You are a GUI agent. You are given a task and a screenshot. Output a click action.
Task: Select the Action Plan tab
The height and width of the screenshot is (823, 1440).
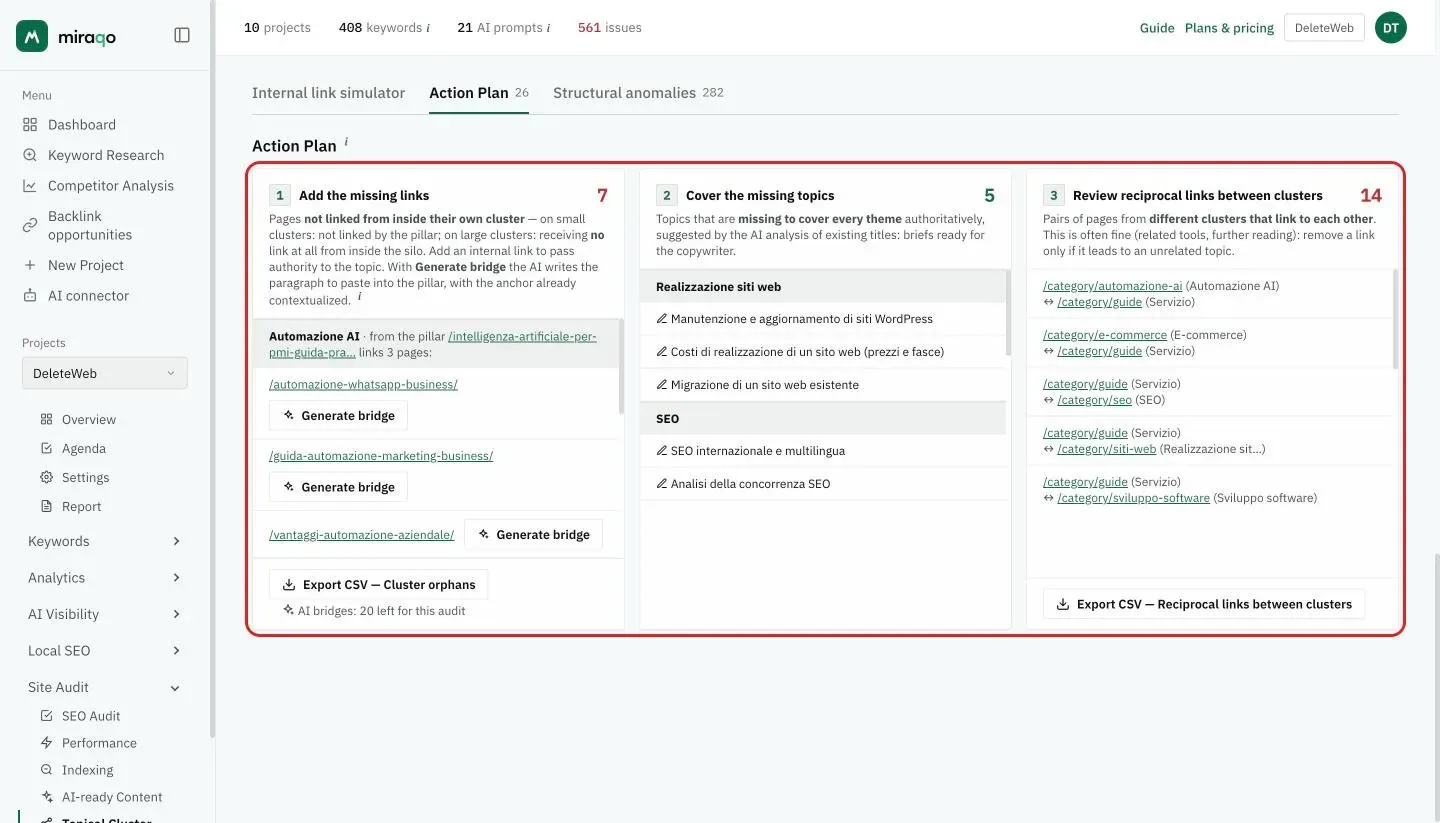coord(479,93)
